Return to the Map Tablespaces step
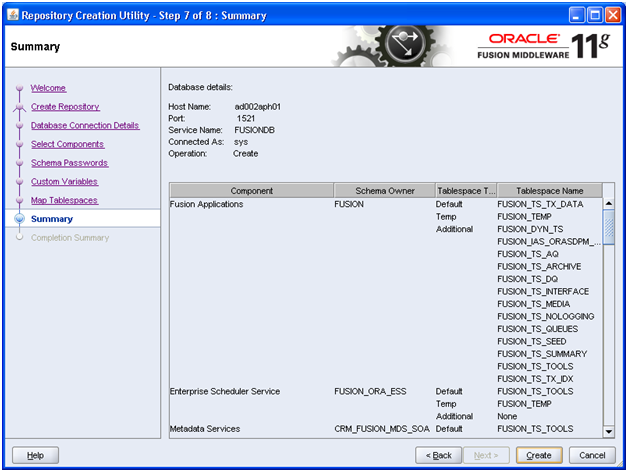The width and height of the screenshot is (628, 472). tap(64, 200)
